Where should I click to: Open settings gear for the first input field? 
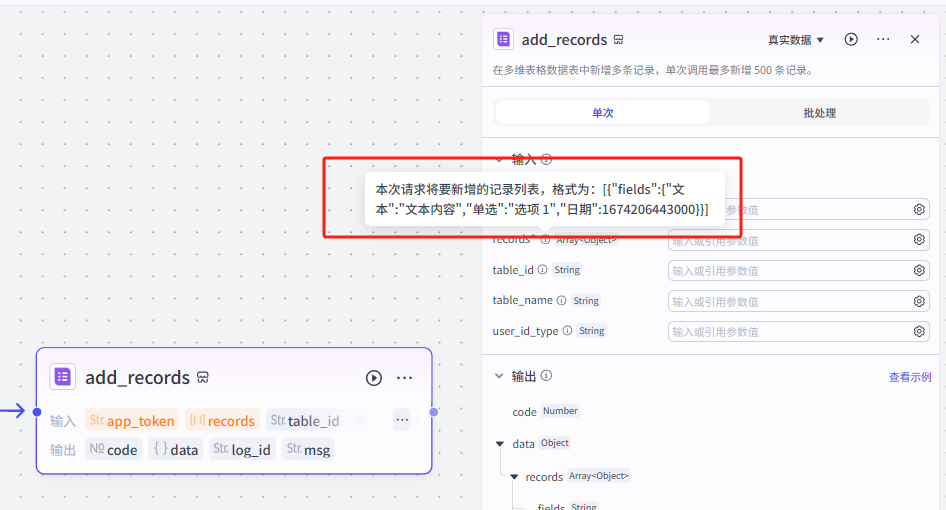919,209
